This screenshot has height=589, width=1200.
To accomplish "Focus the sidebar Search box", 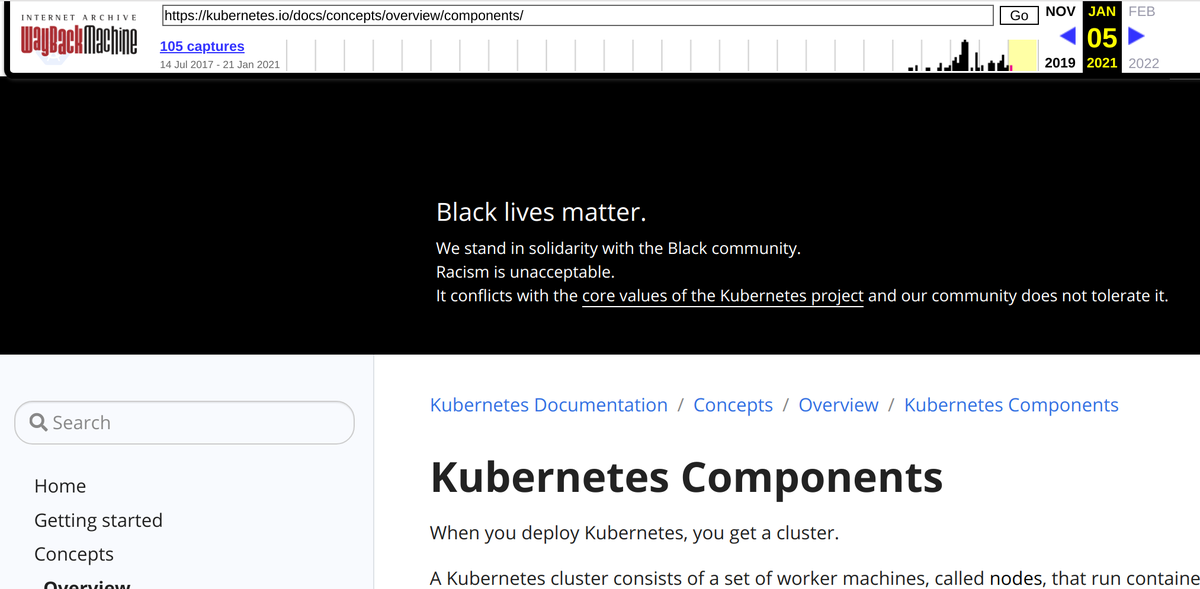I will click(185, 422).
